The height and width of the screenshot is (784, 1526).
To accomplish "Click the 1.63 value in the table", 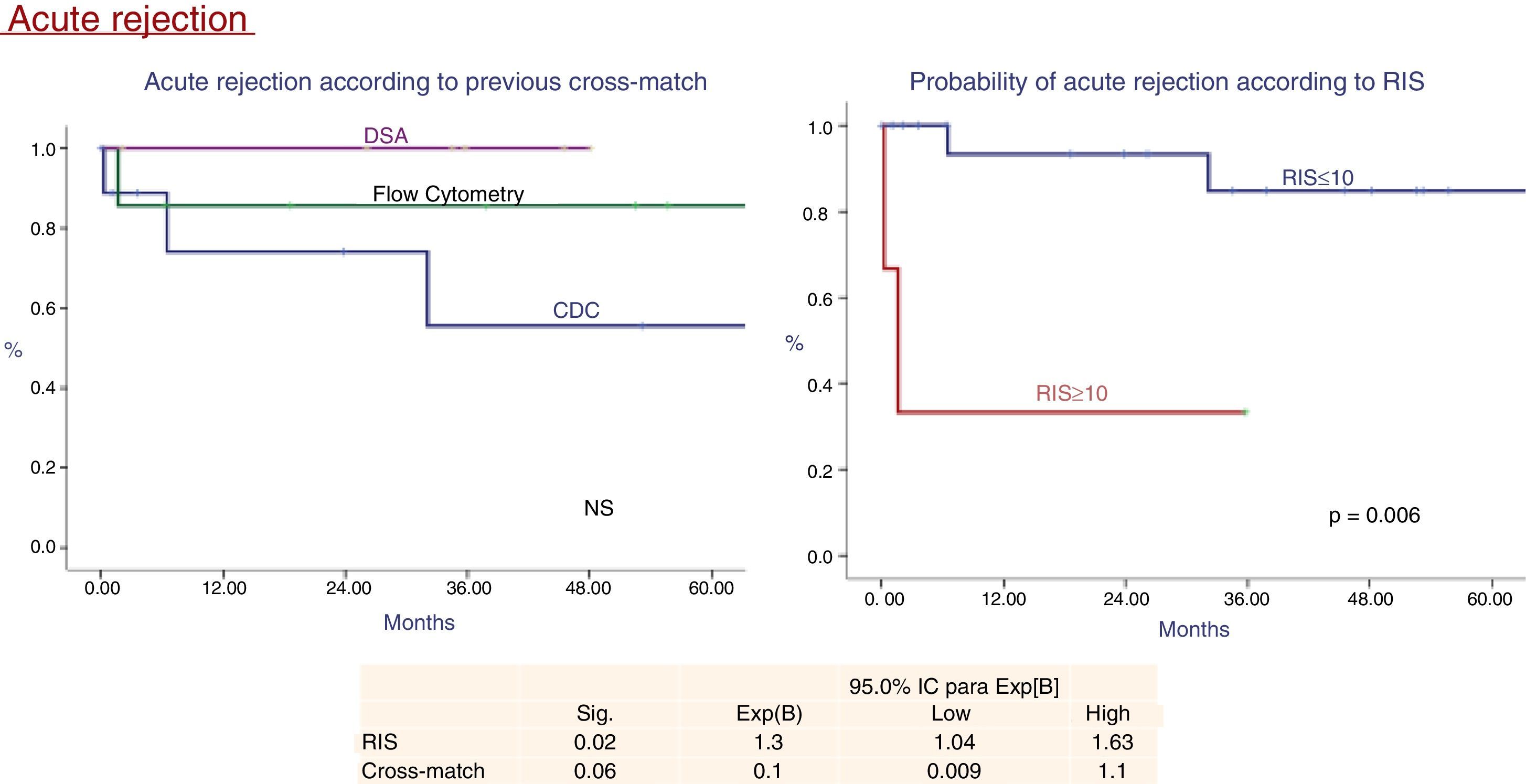I will 1112,742.
